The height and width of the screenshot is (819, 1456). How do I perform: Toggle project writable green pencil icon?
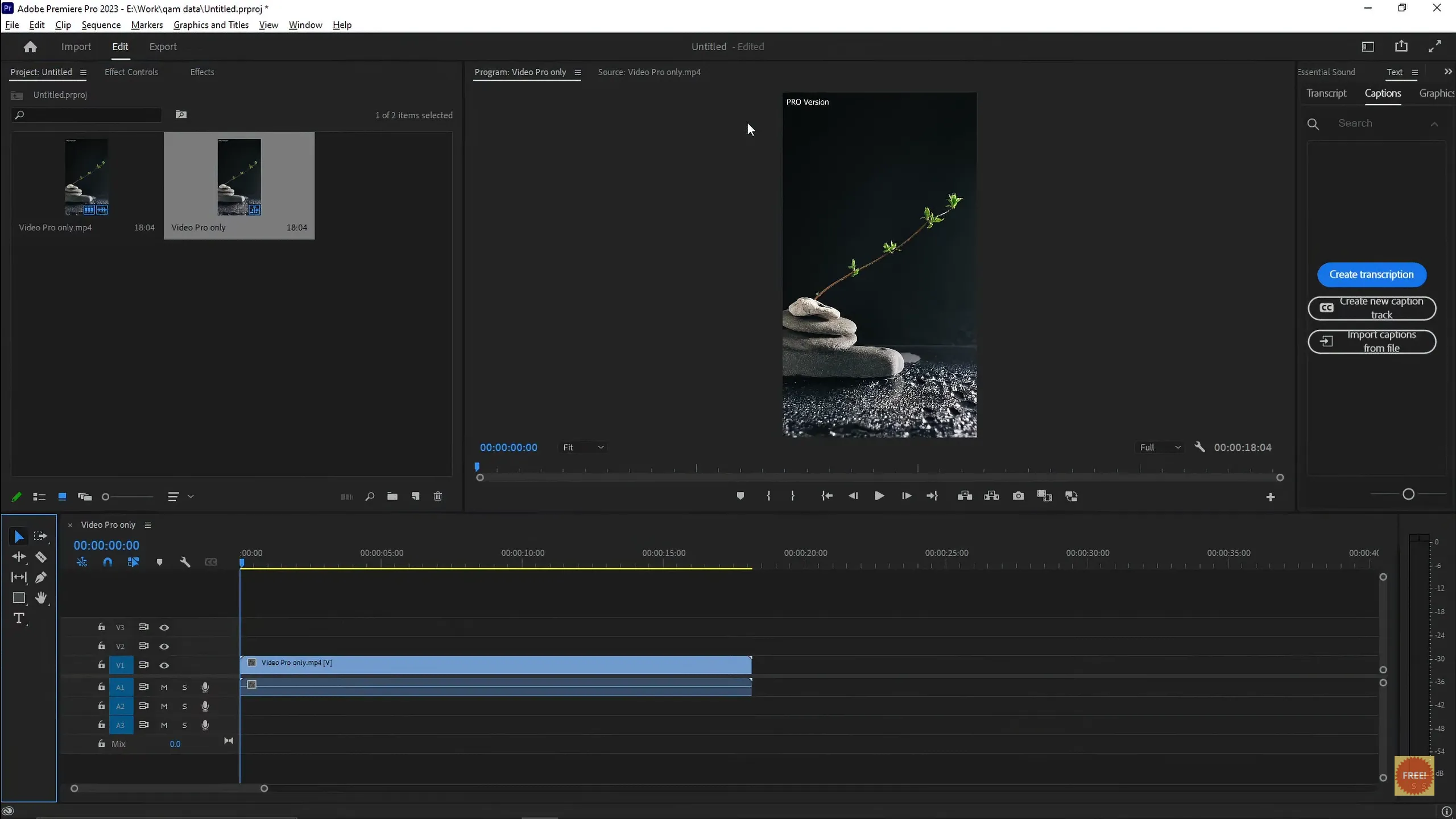pyautogui.click(x=16, y=497)
